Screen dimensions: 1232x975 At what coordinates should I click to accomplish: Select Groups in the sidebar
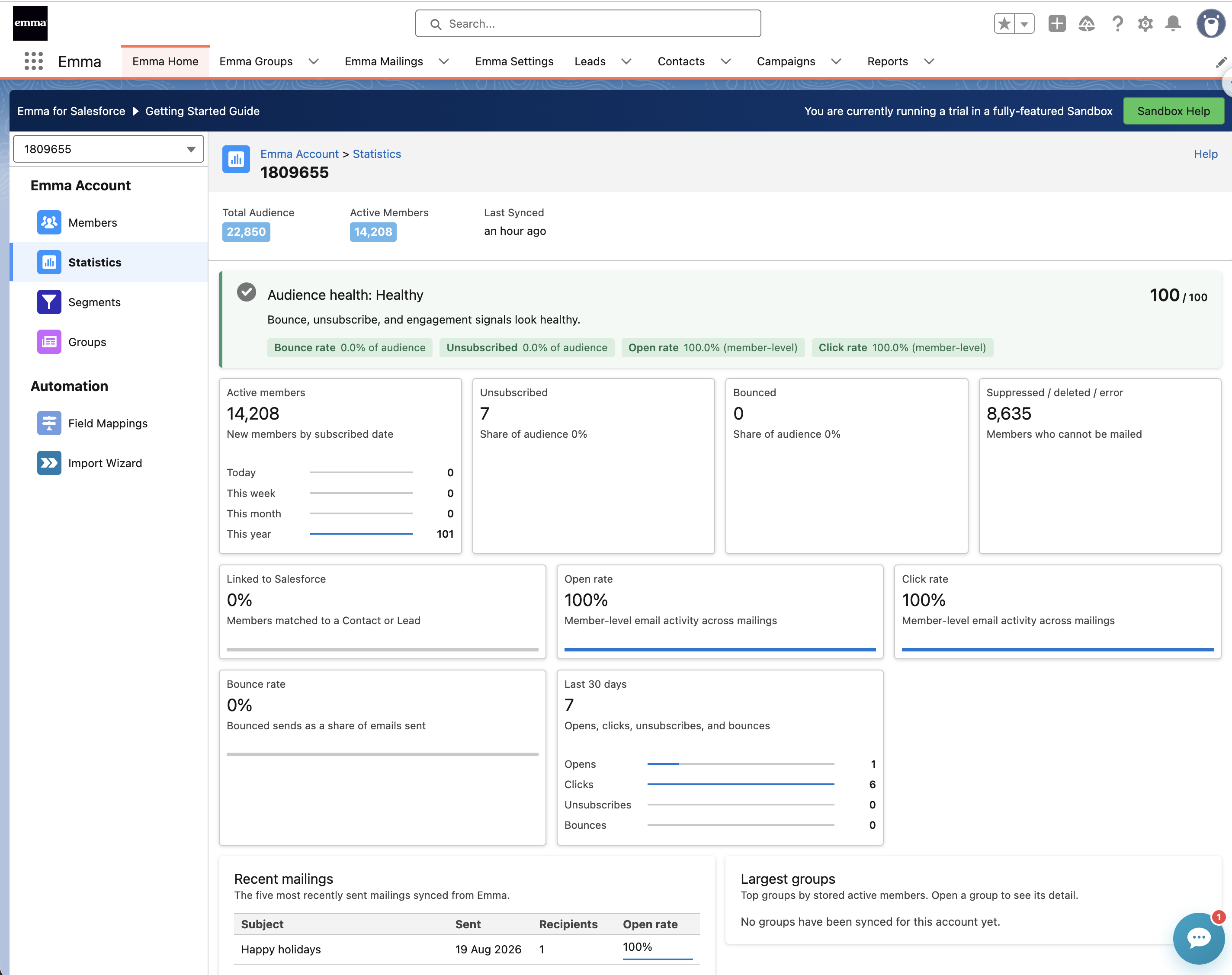pos(109,342)
